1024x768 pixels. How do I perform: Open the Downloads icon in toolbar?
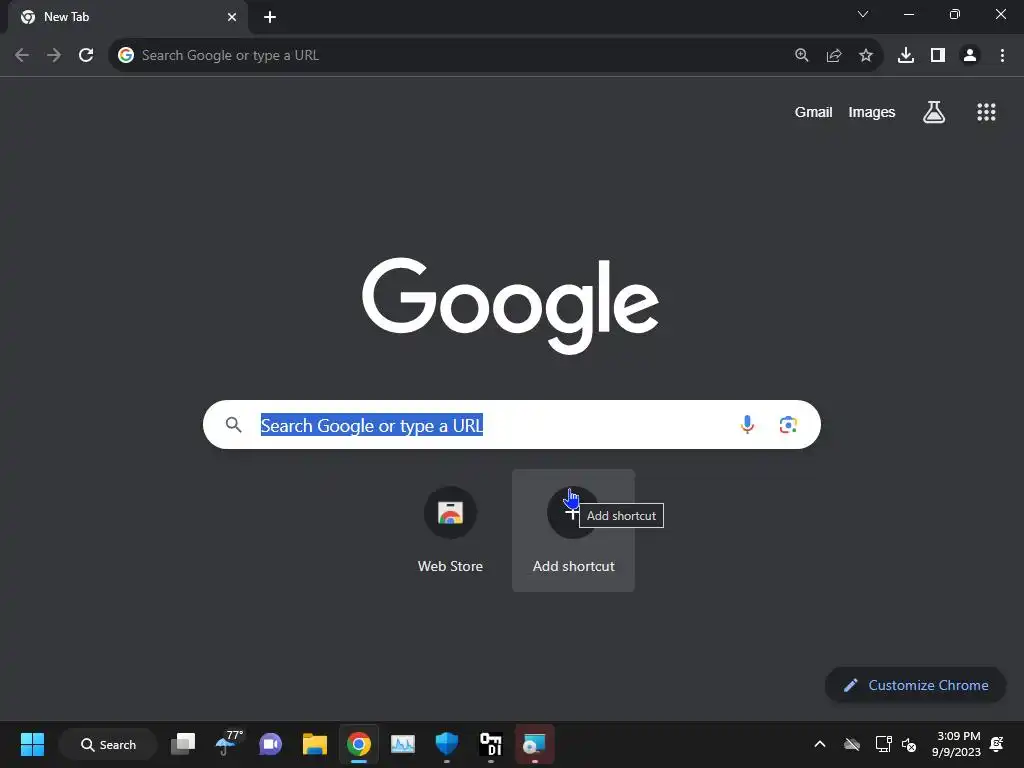click(x=906, y=56)
